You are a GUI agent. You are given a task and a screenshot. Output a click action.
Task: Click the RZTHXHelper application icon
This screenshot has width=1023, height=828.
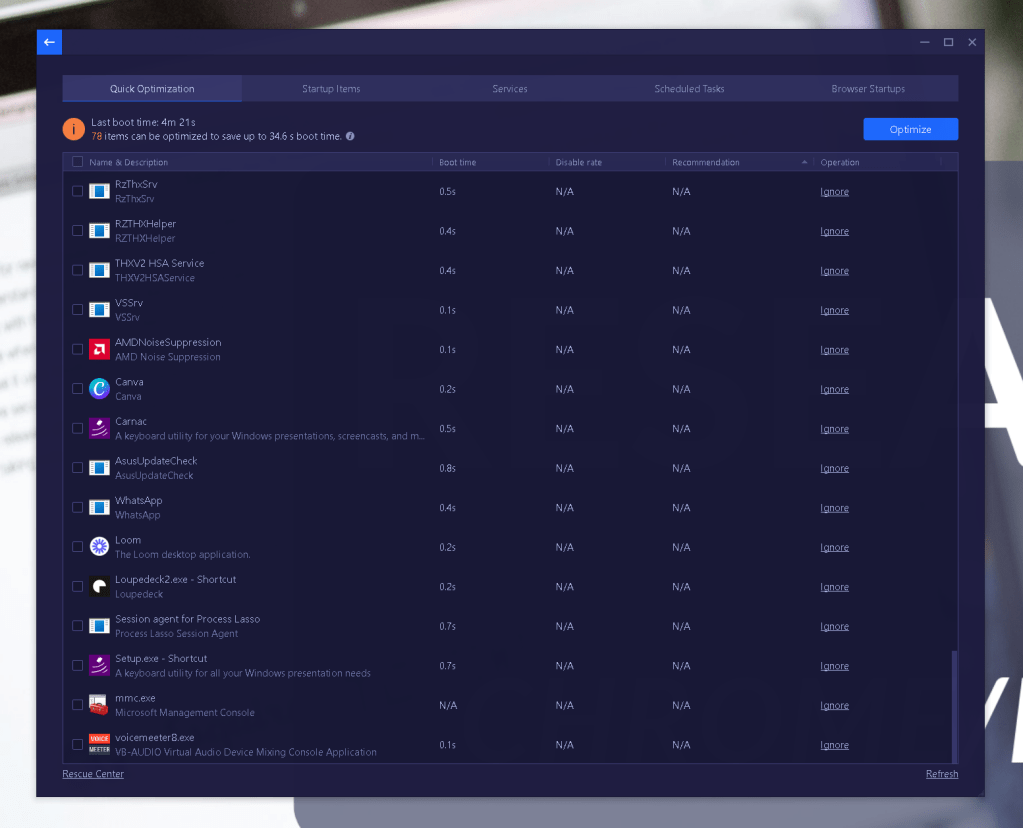pos(99,231)
